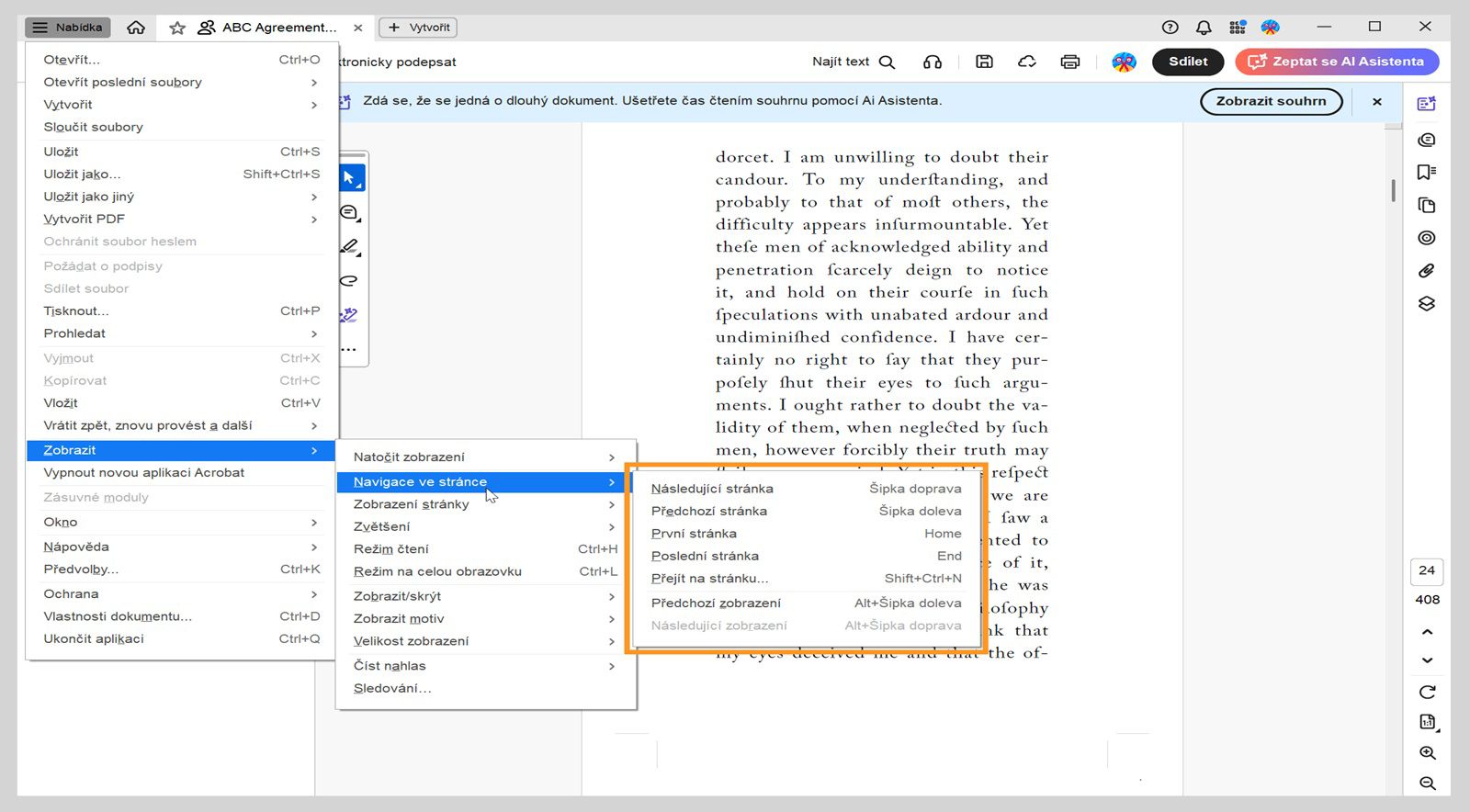This screenshot has height=812, width=1470.
Task: Click the headphones read aloud icon
Action: (x=933, y=62)
